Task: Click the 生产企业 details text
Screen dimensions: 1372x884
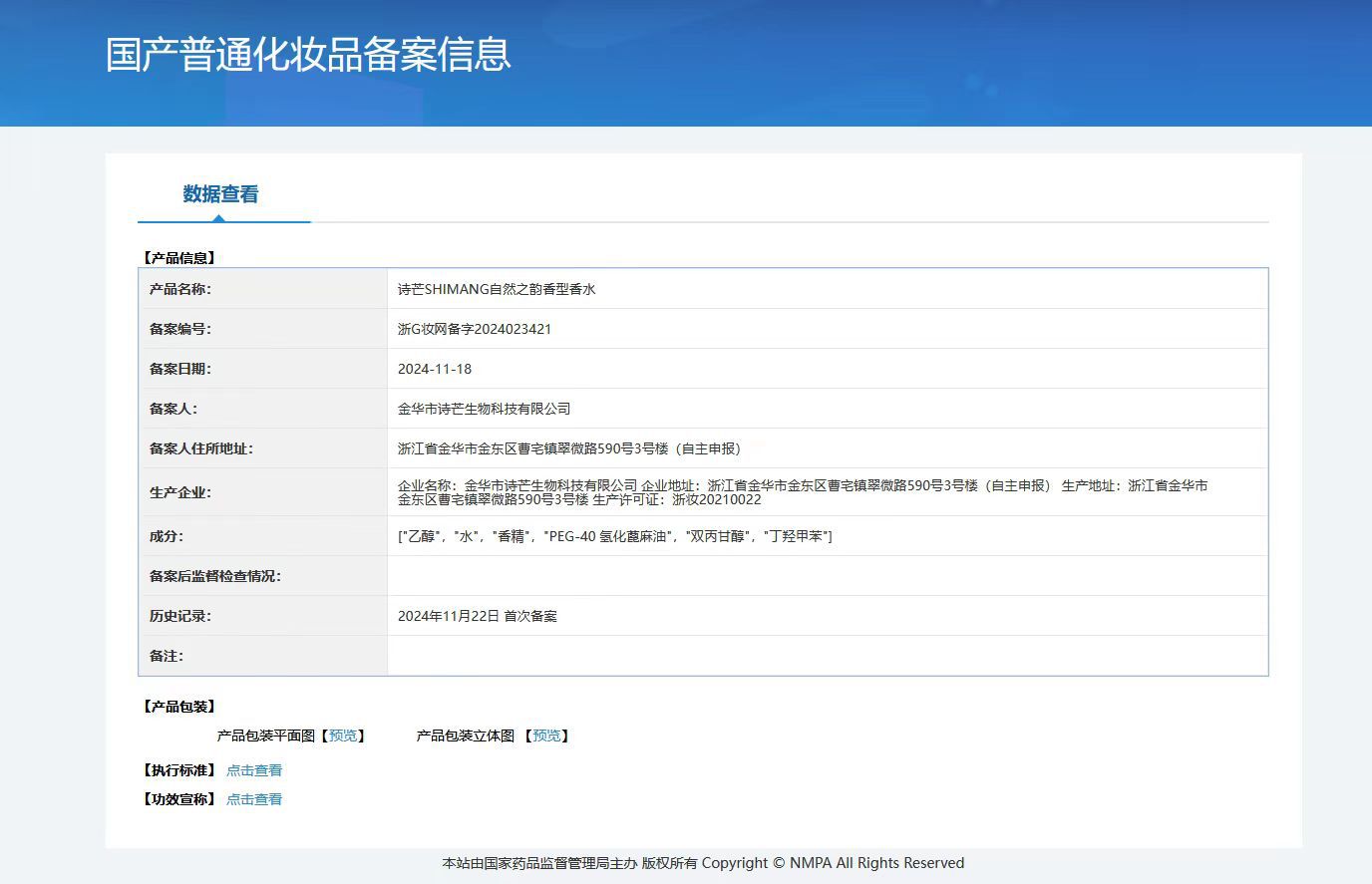Action: coord(803,492)
